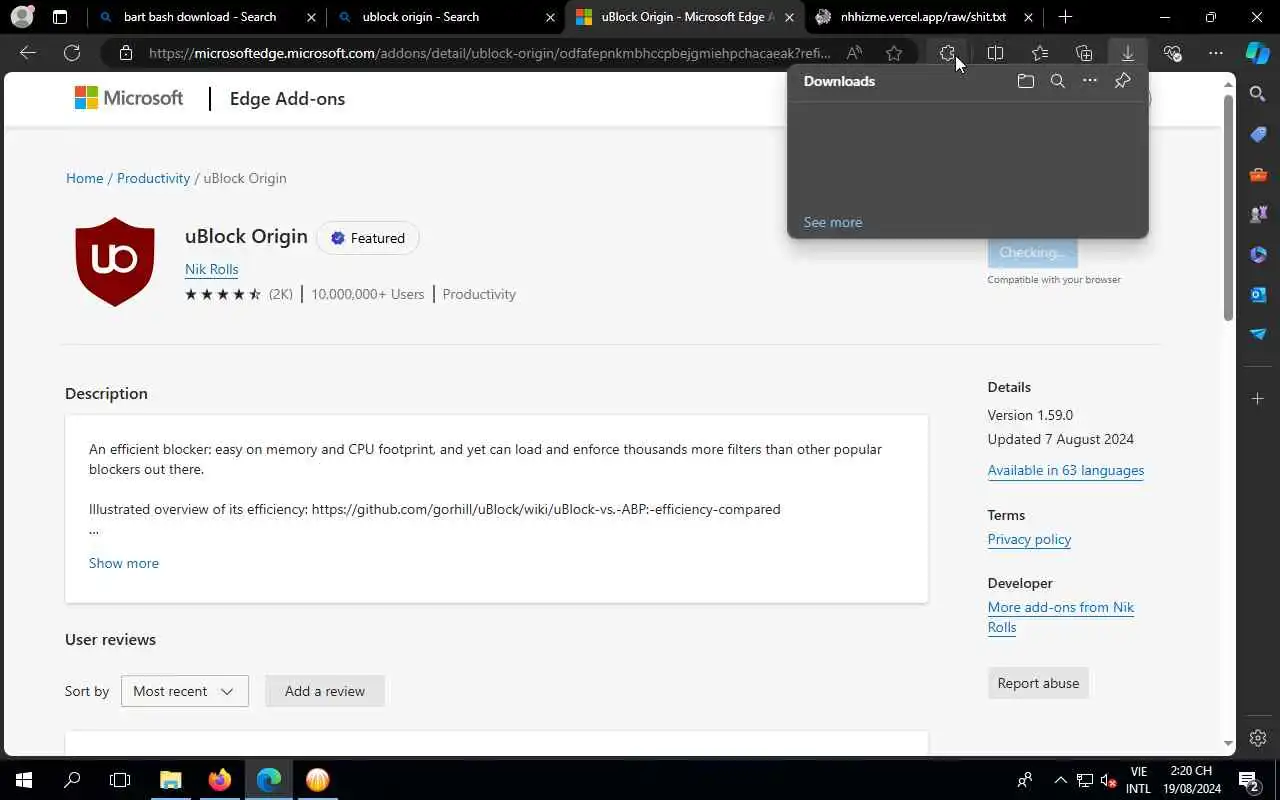
Task: Open the Windows Start menu
Action: (x=24, y=780)
